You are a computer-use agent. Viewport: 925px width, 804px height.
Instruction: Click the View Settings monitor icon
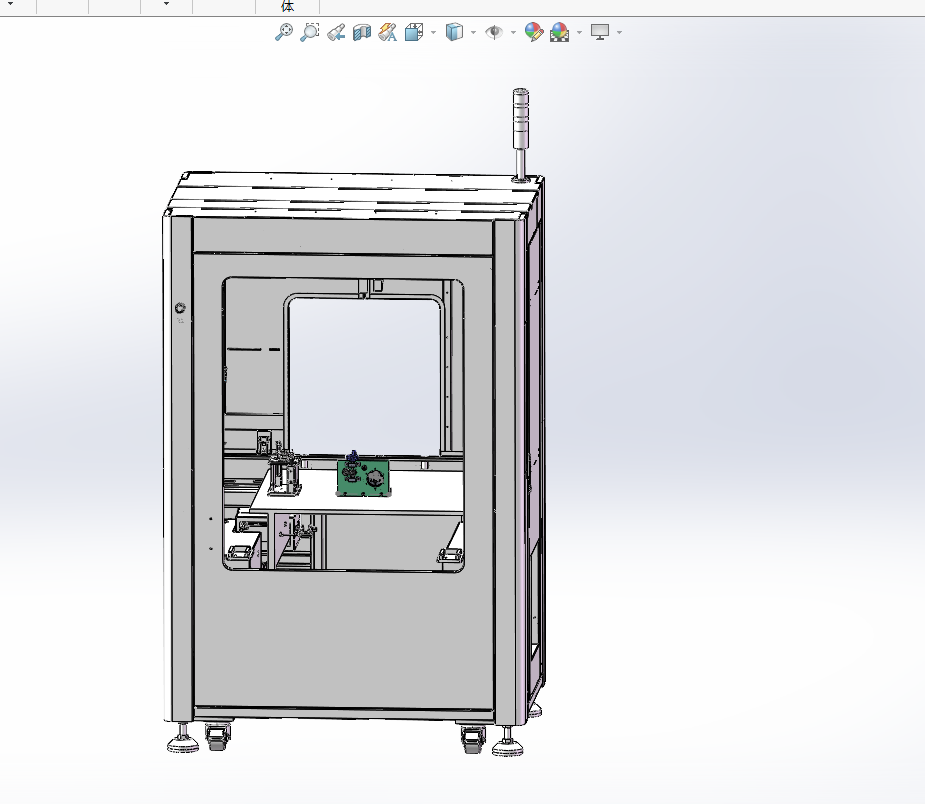(x=600, y=32)
